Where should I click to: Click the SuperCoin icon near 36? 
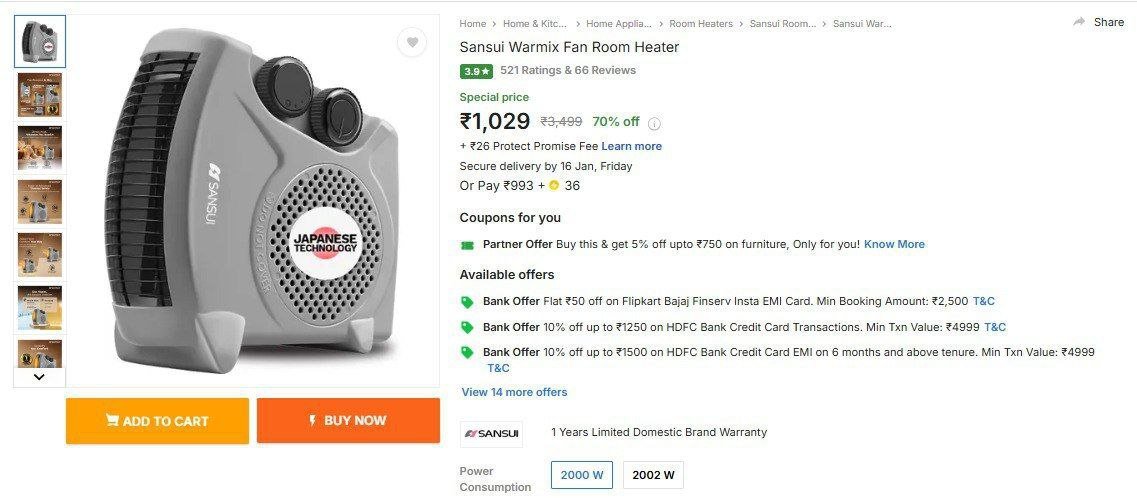[554, 186]
